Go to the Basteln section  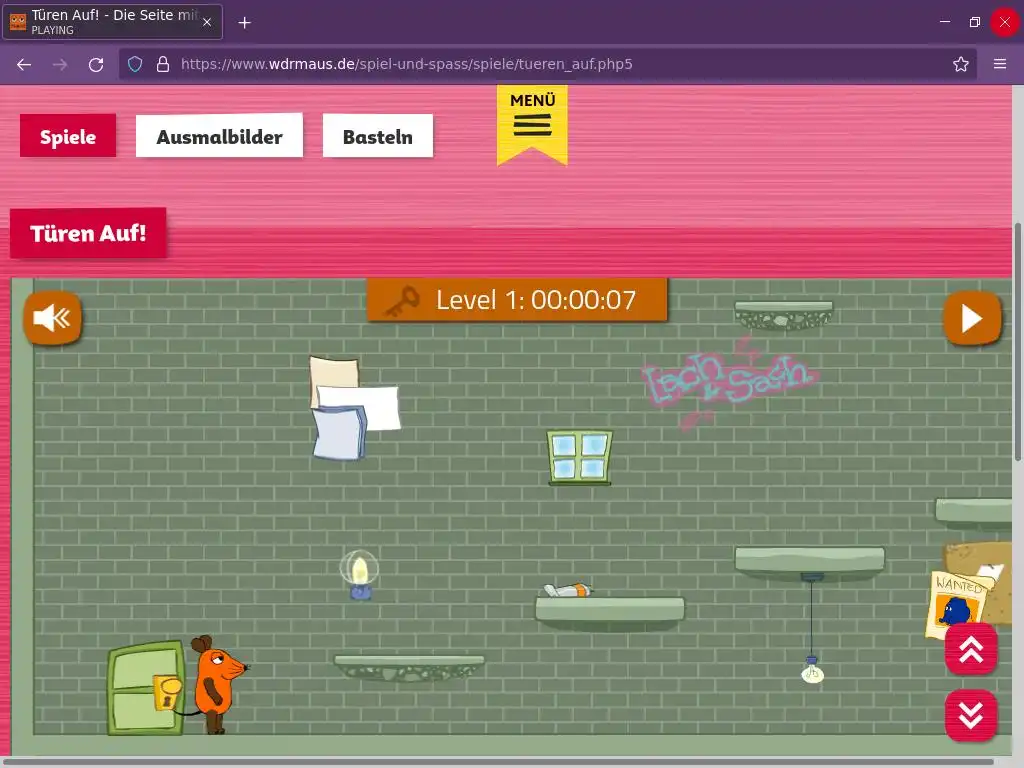(x=377, y=136)
